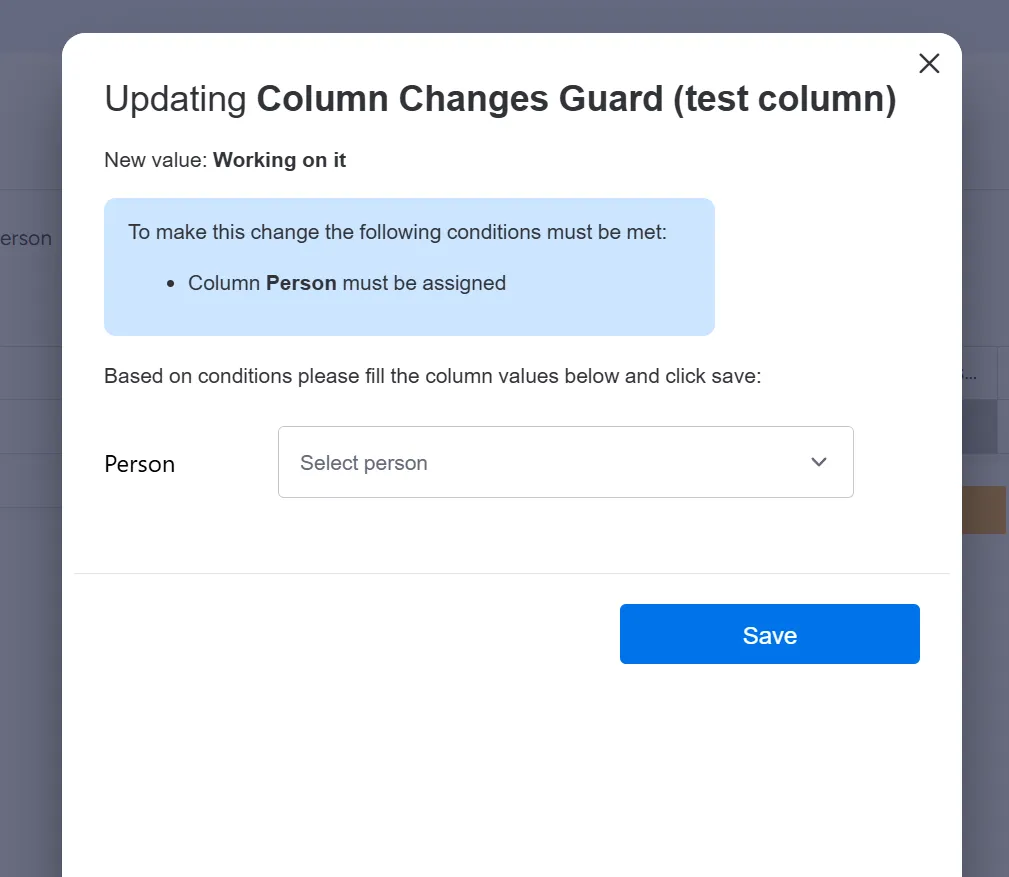1009x877 pixels.
Task: Click the divider line above the Save button
Action: [x=510, y=574]
